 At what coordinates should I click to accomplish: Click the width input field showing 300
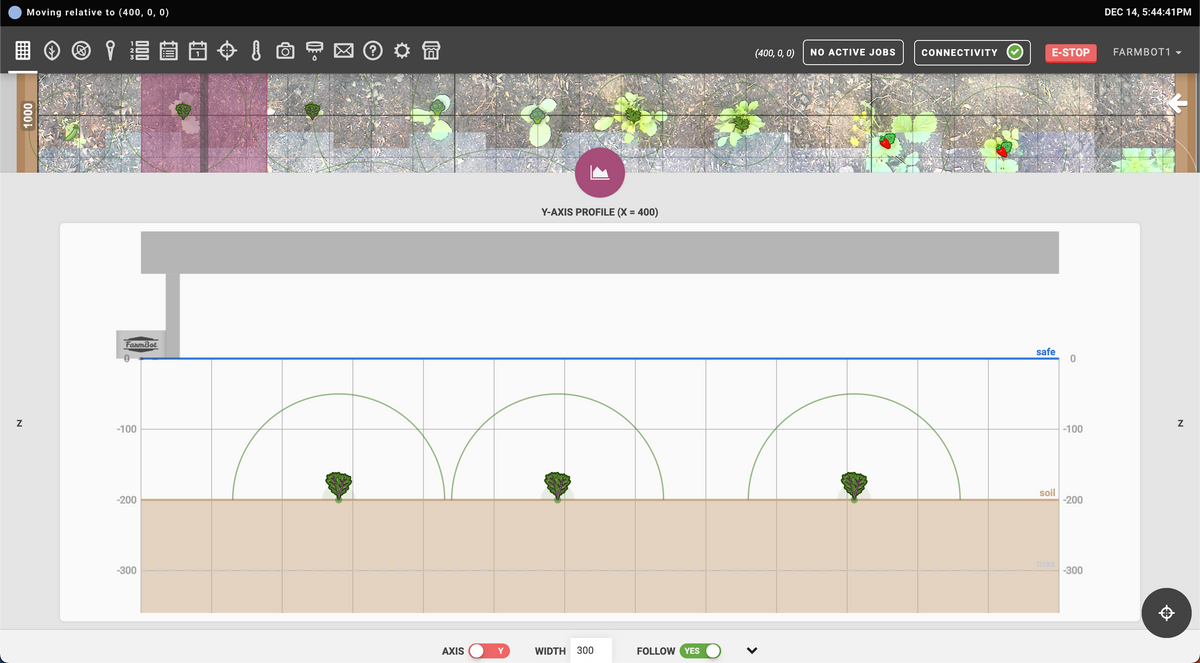click(591, 650)
